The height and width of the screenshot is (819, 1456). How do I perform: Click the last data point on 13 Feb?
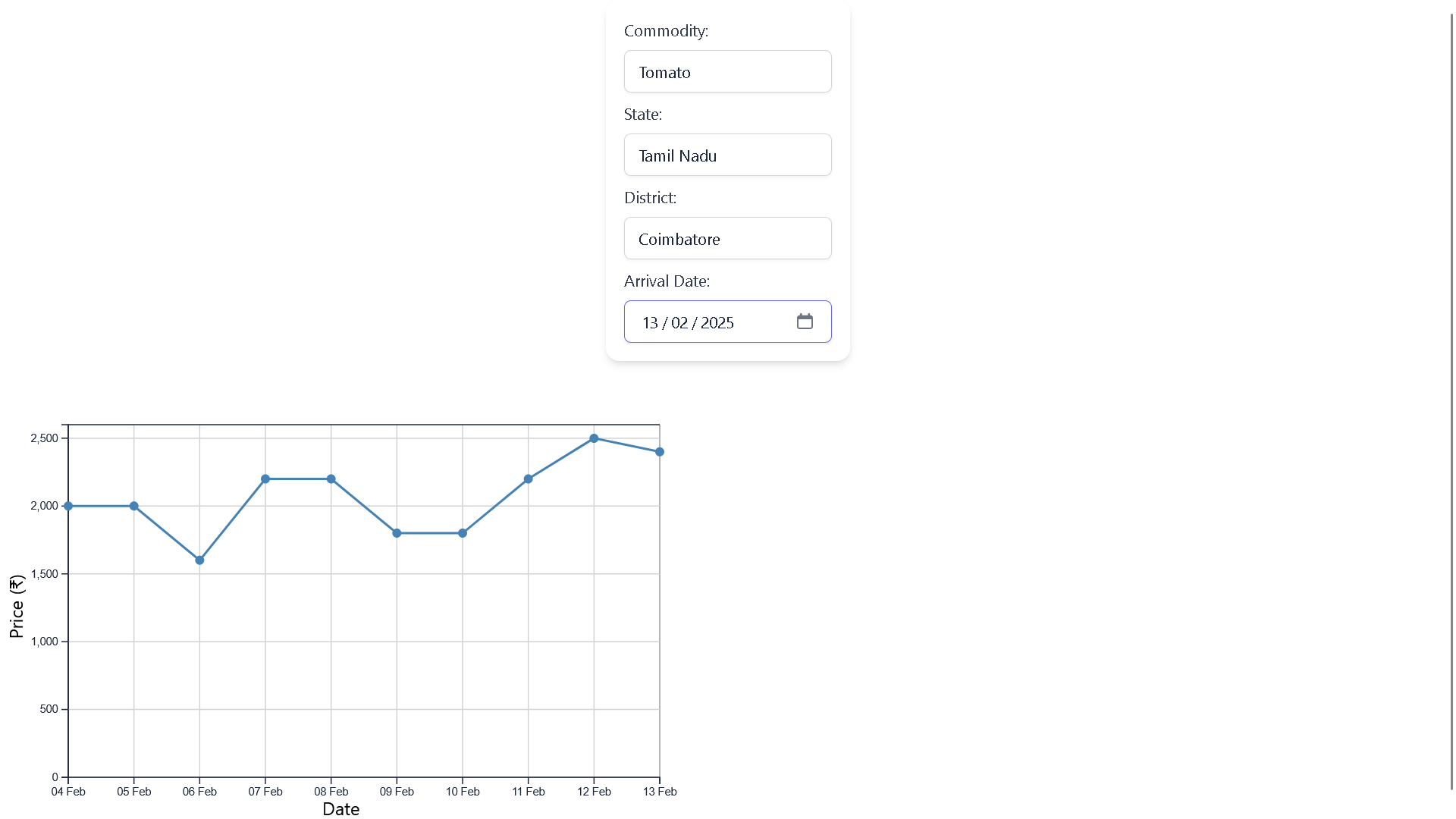(x=660, y=452)
